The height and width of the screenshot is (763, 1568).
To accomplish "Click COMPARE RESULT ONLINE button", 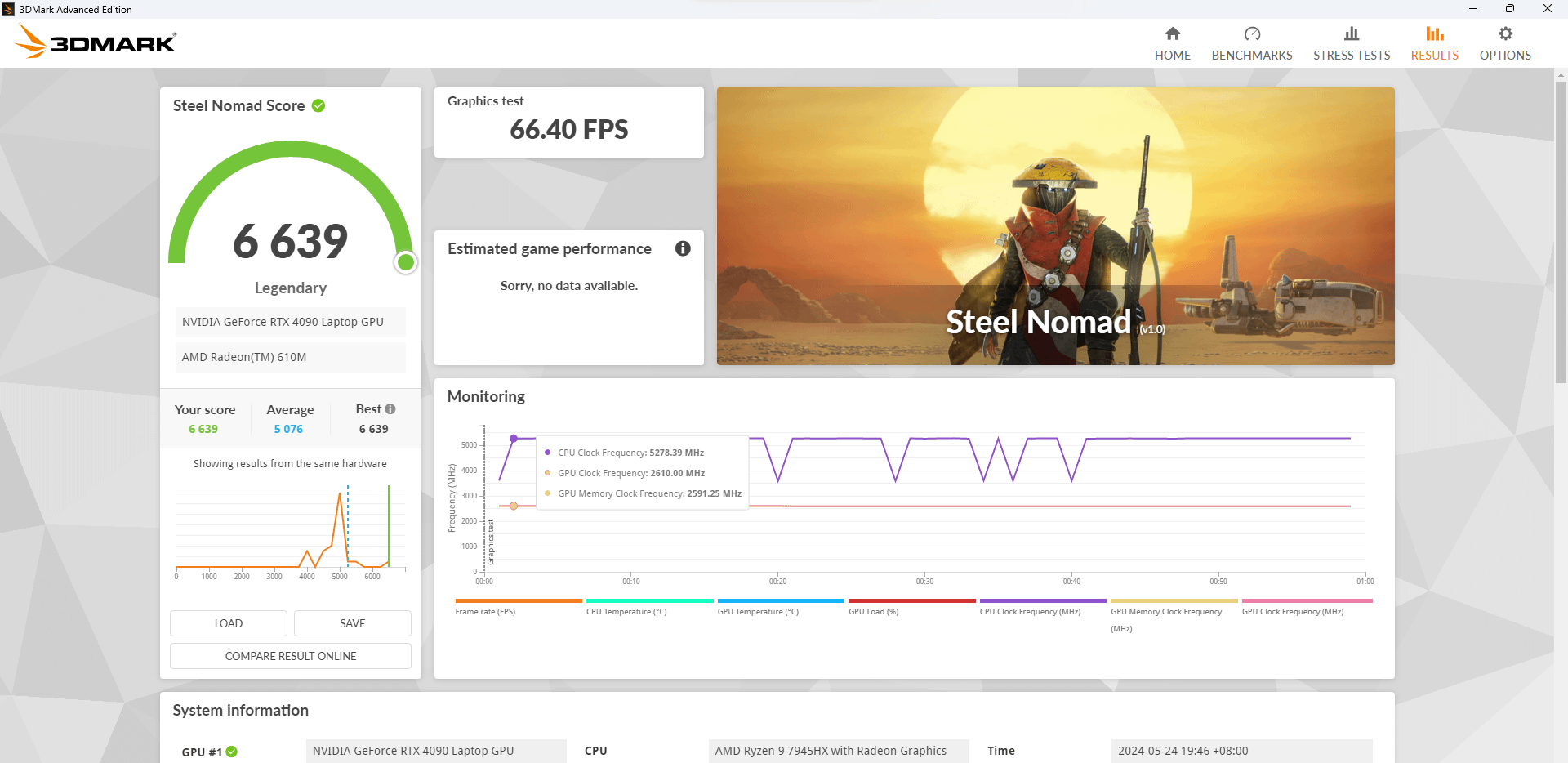I will [x=291, y=656].
